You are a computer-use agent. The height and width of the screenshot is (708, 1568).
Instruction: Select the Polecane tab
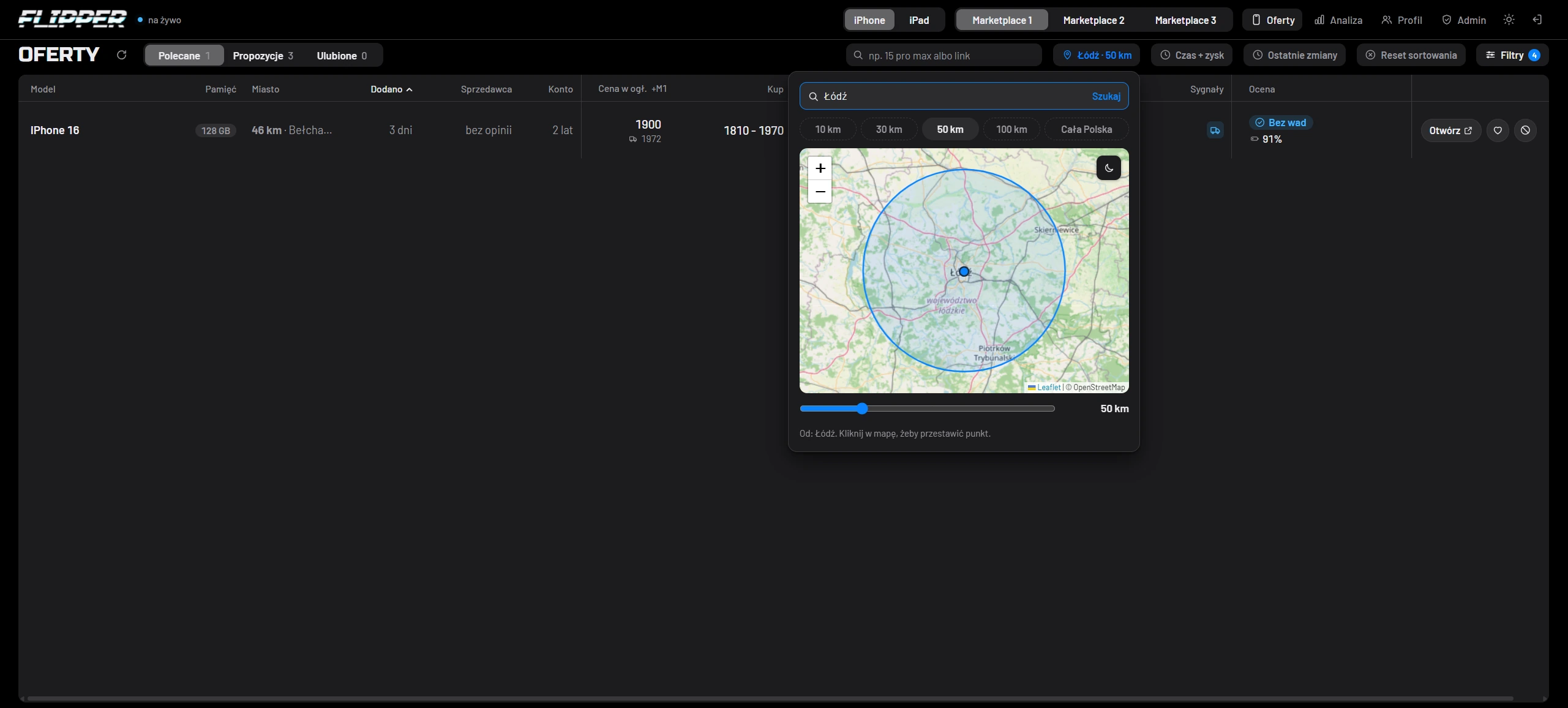tap(184, 55)
